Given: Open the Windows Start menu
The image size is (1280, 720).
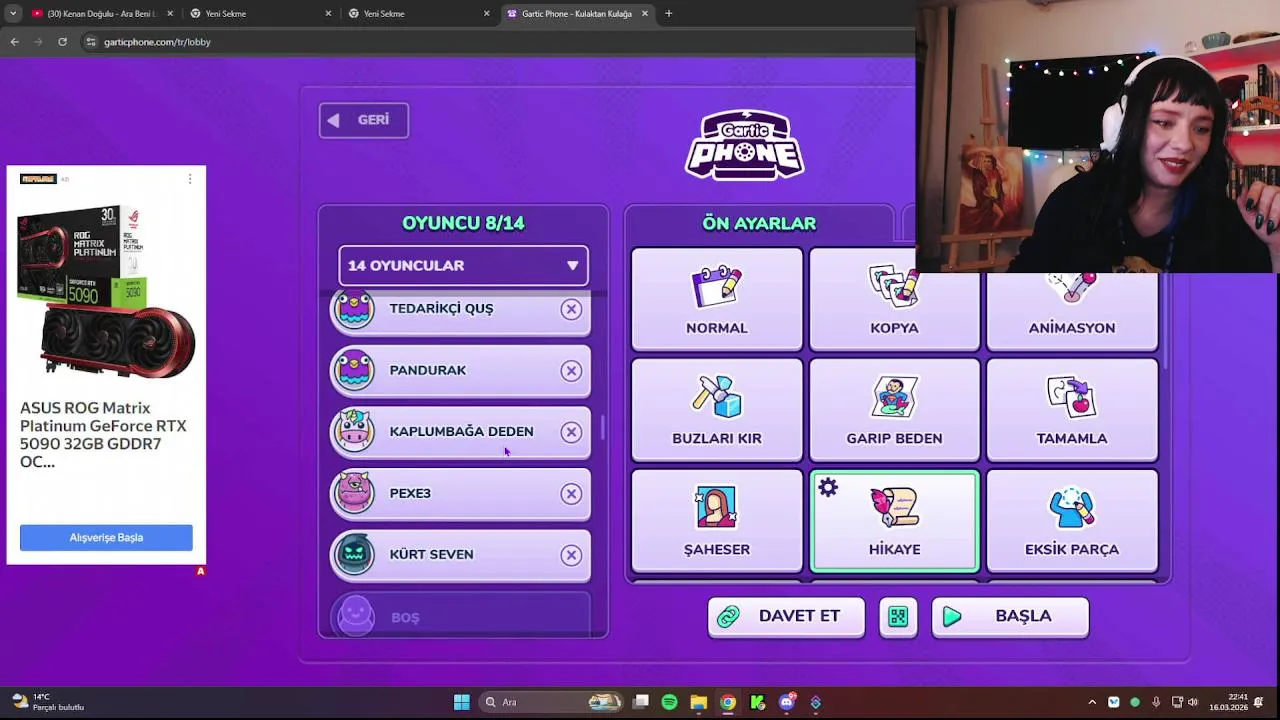Looking at the screenshot, I should 461,702.
